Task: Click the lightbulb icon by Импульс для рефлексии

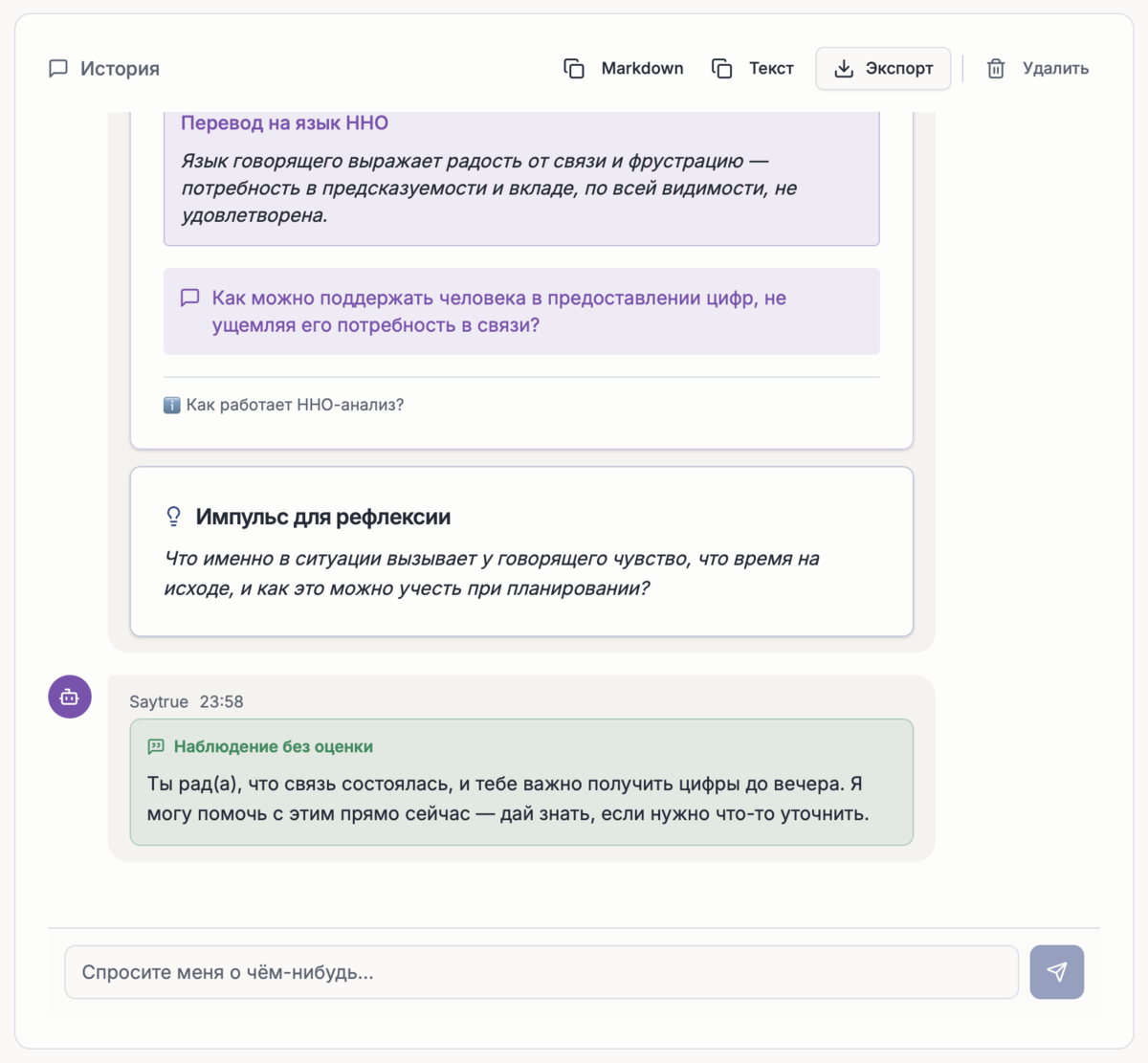Action: pyautogui.click(x=173, y=518)
